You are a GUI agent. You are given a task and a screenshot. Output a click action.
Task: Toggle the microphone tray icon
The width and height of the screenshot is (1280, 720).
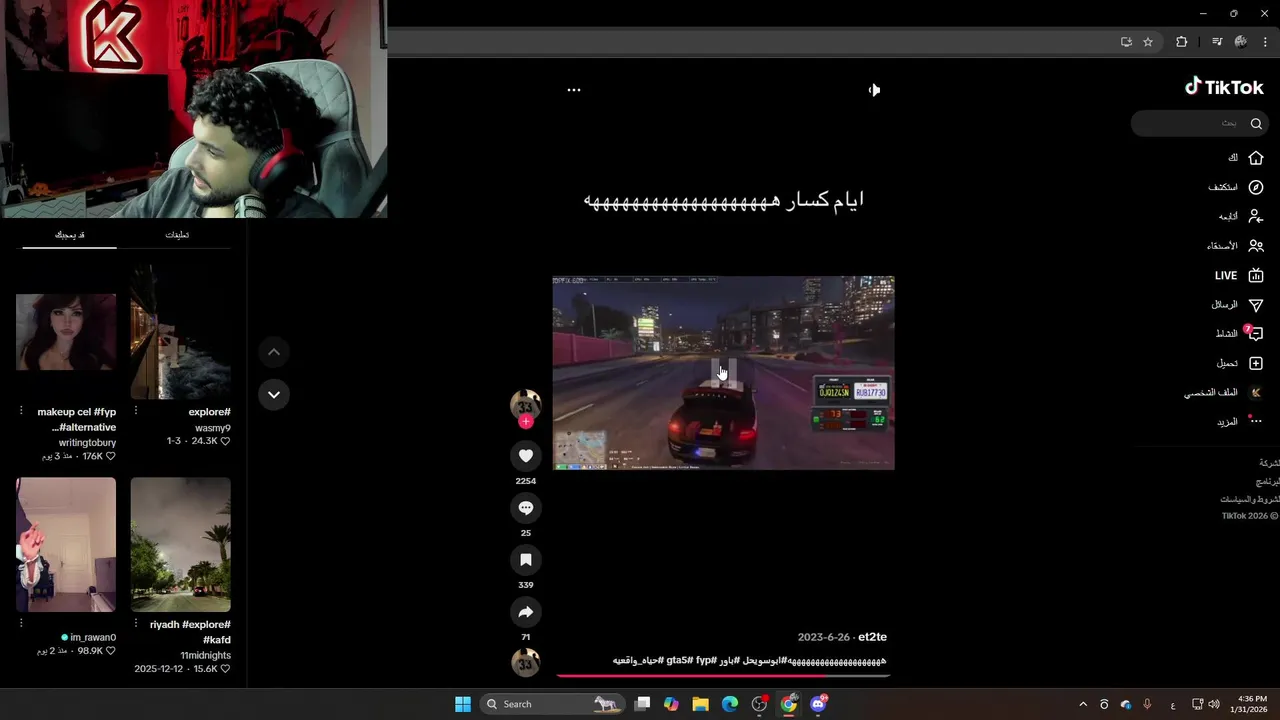pos(1147,704)
